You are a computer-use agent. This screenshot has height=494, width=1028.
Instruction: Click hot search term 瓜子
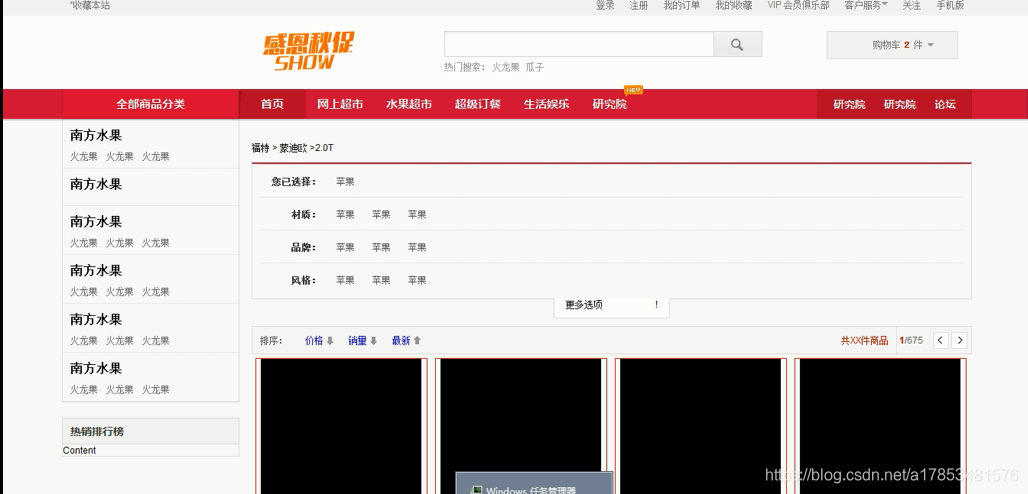[x=535, y=67]
